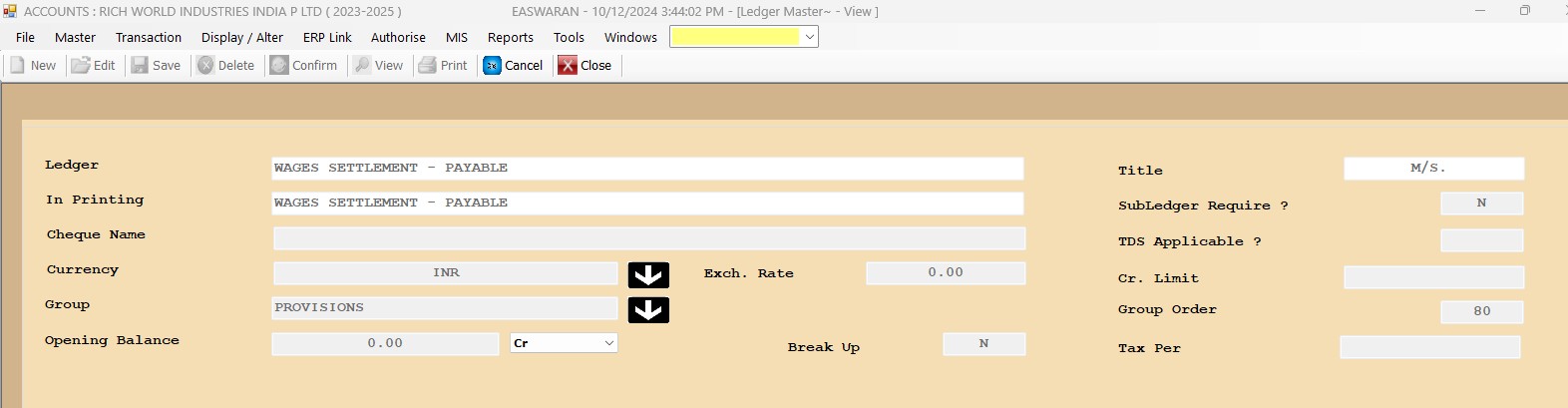Click the Confirm toolbar icon
Screen dimensions: 1568x408
[279, 66]
